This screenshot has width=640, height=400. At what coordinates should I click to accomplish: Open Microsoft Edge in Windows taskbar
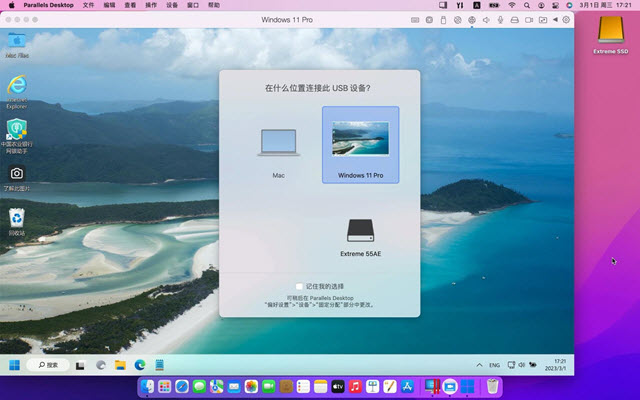140,365
